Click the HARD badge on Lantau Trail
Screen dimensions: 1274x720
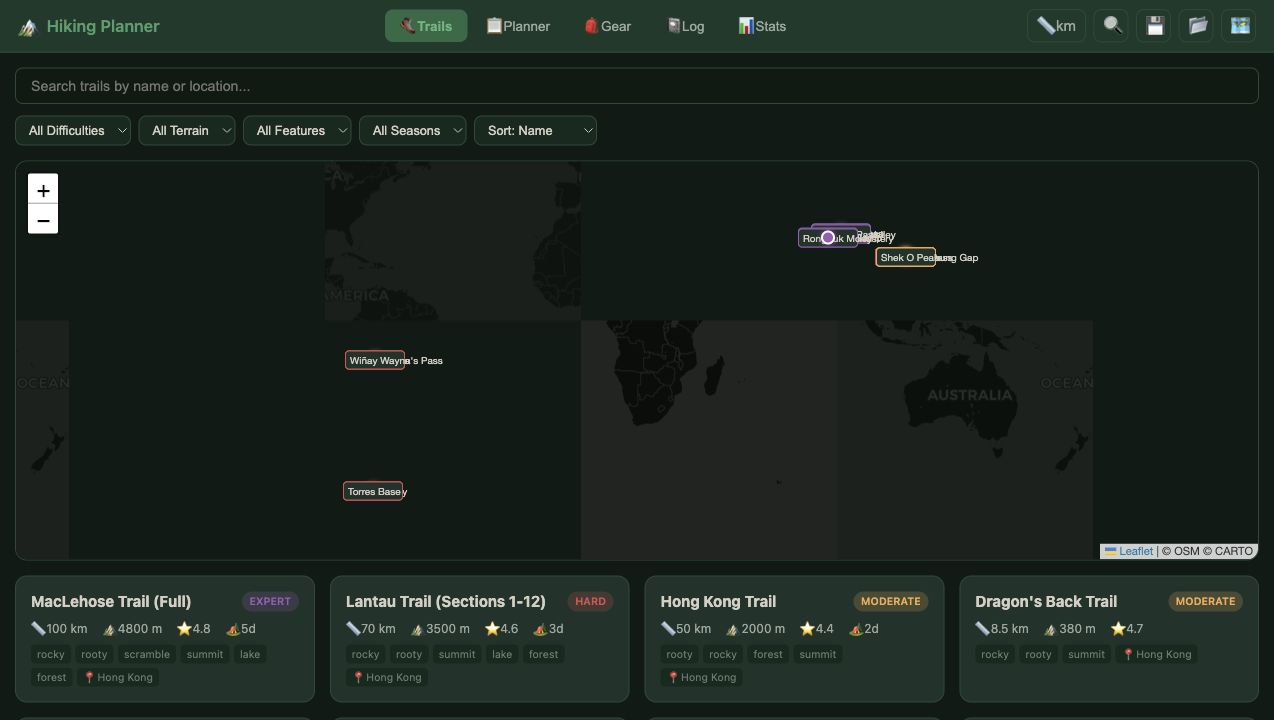(590, 601)
